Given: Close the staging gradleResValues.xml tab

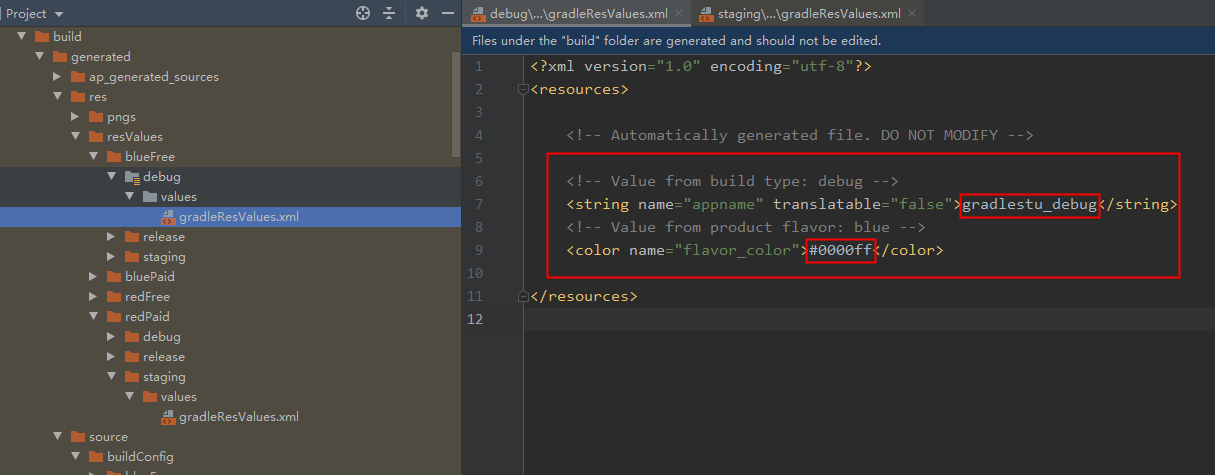Looking at the screenshot, I should (x=912, y=14).
